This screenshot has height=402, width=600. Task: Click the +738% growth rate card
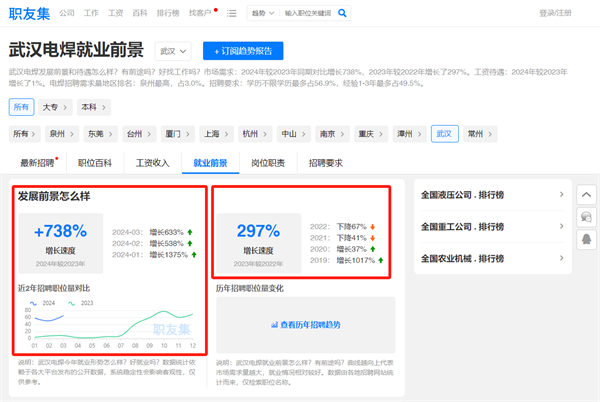(x=60, y=243)
